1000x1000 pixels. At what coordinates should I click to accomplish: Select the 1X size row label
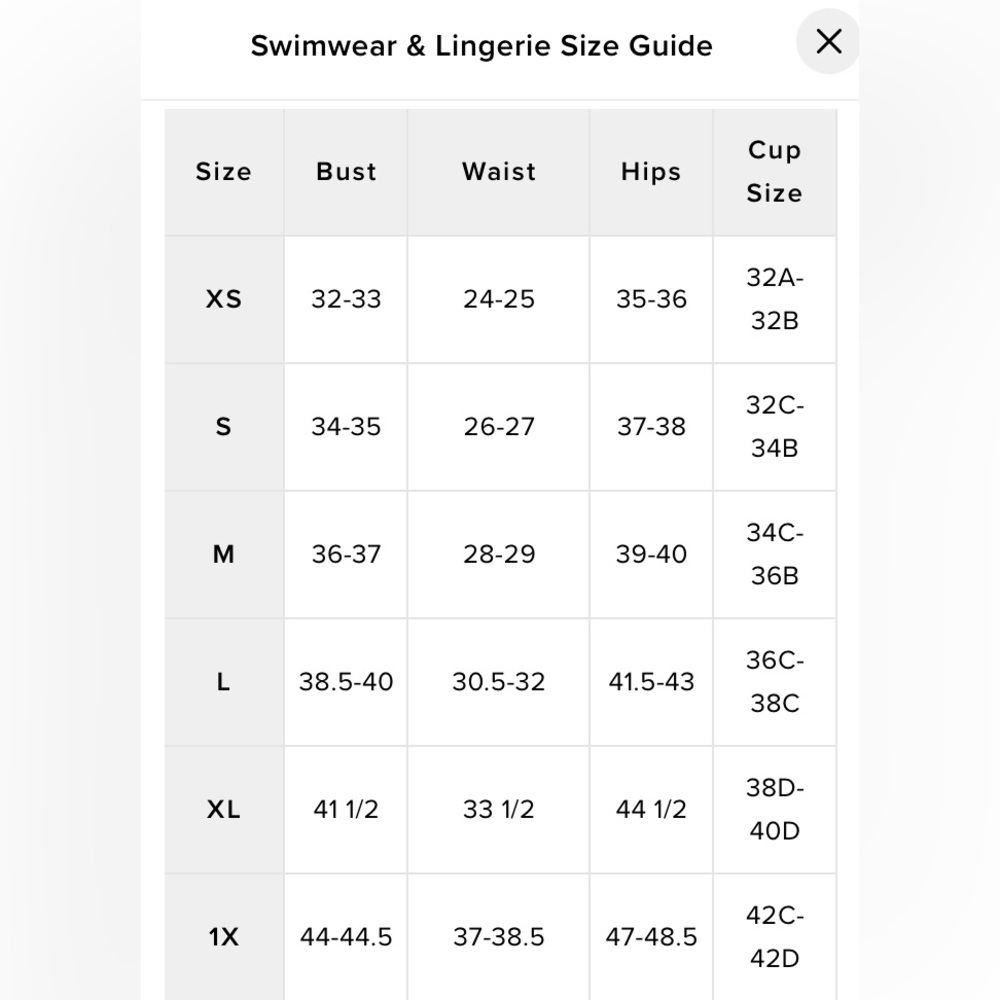224,937
